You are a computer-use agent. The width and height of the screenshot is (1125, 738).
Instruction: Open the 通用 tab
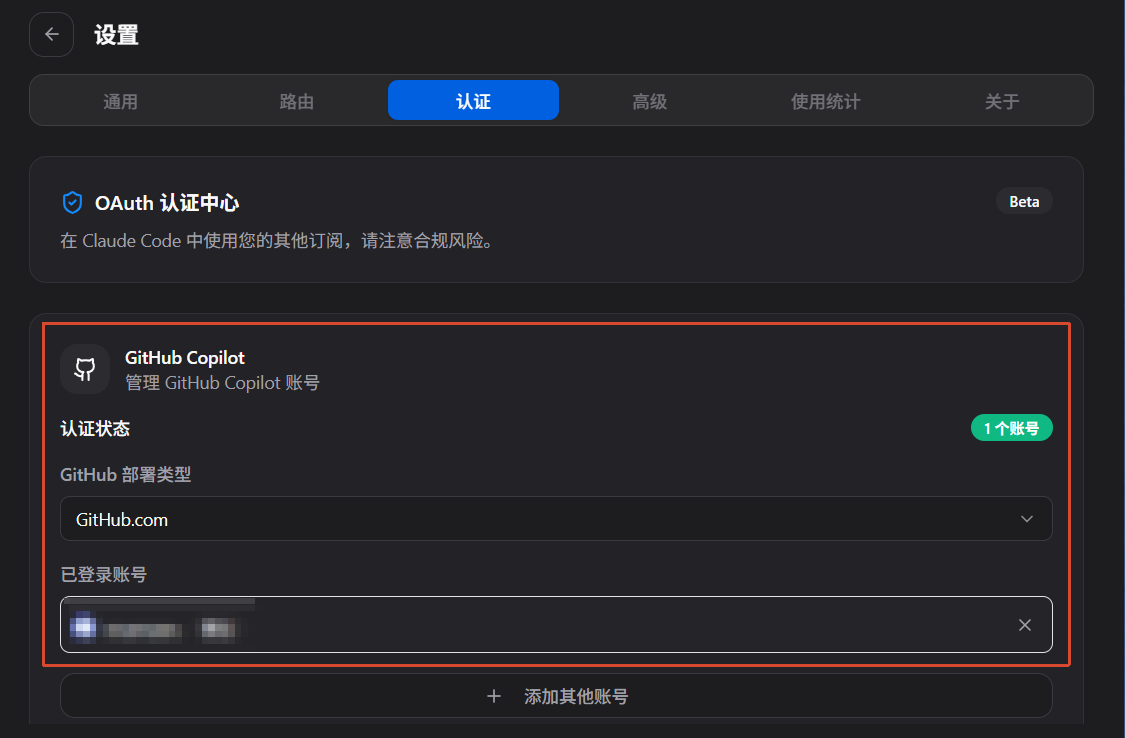[x=121, y=101]
